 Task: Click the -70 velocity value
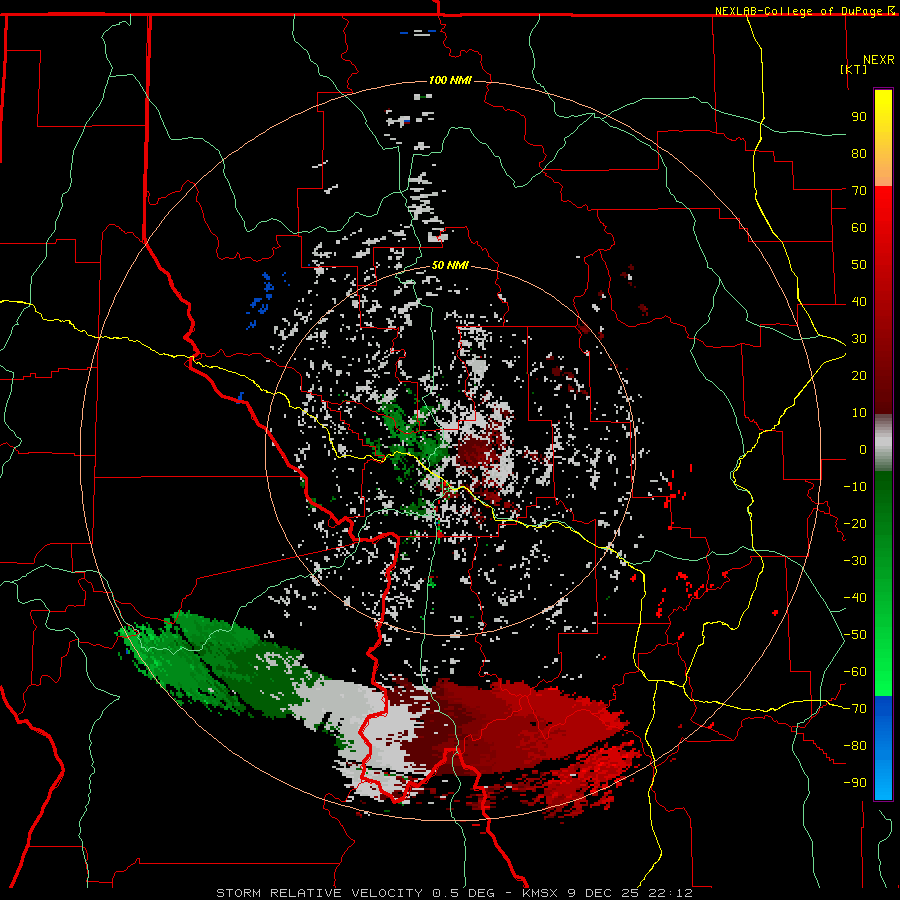(x=855, y=709)
